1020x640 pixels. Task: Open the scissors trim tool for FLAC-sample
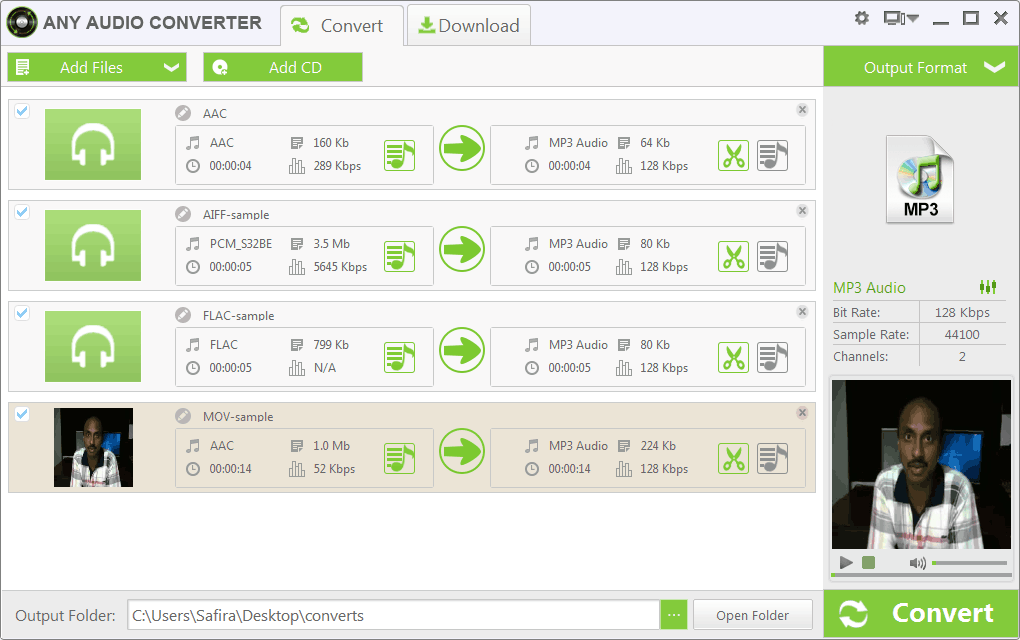(734, 357)
